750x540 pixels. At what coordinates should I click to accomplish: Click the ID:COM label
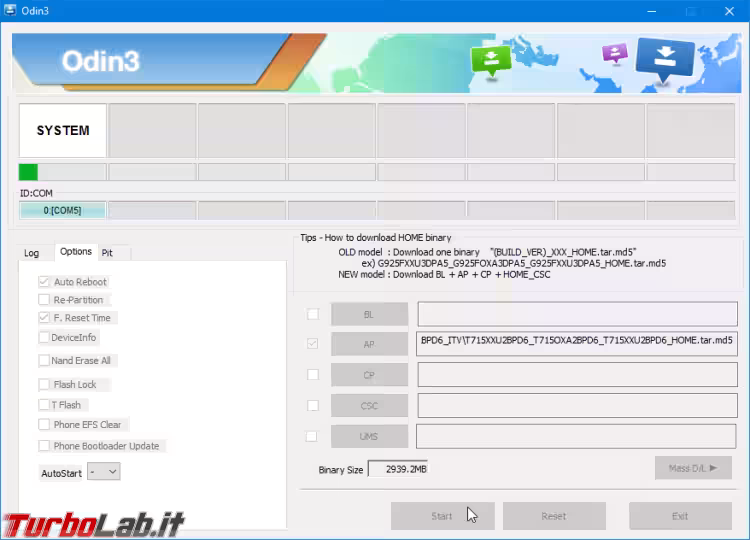coord(36,193)
